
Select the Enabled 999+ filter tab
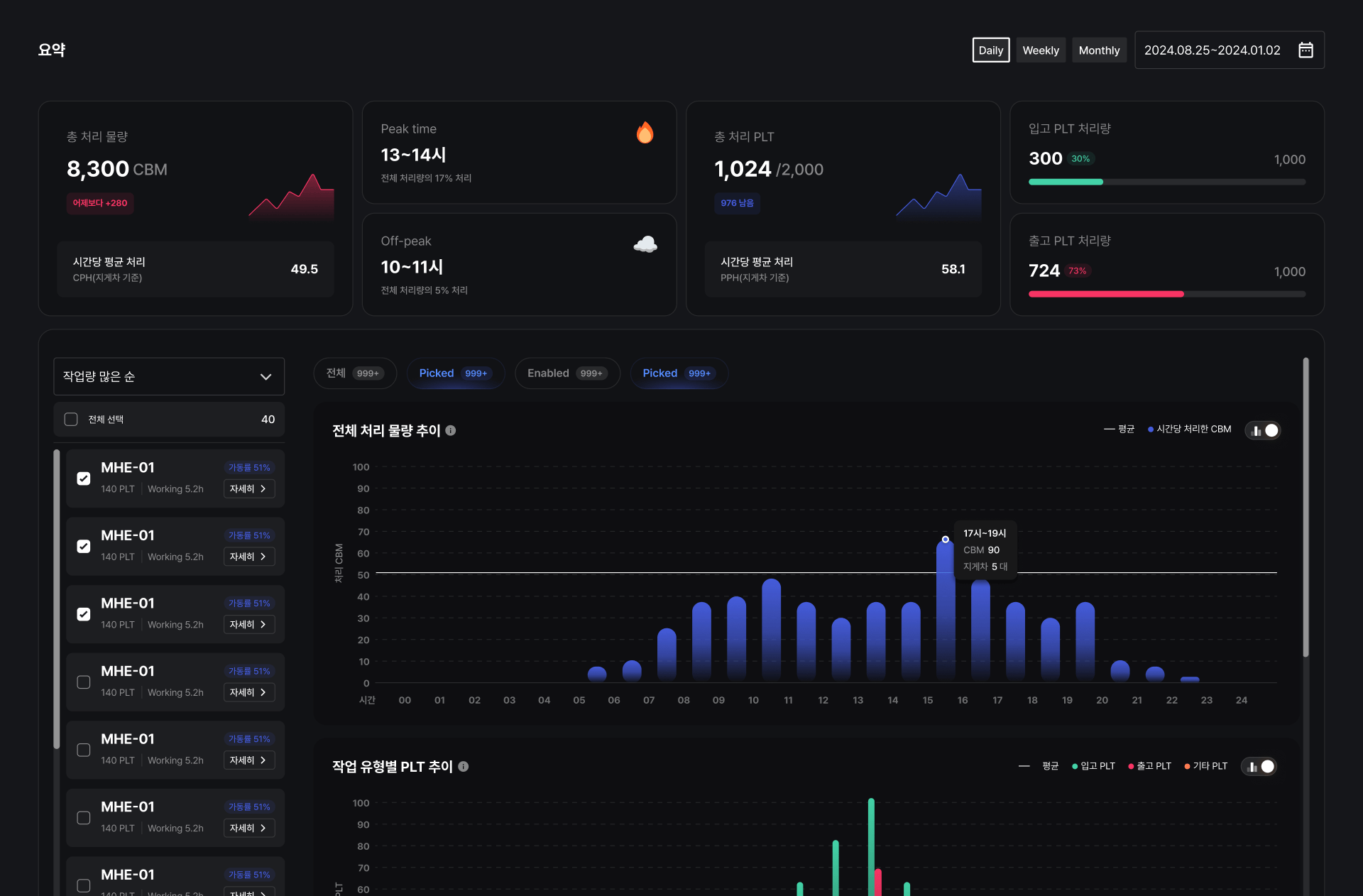tap(566, 373)
